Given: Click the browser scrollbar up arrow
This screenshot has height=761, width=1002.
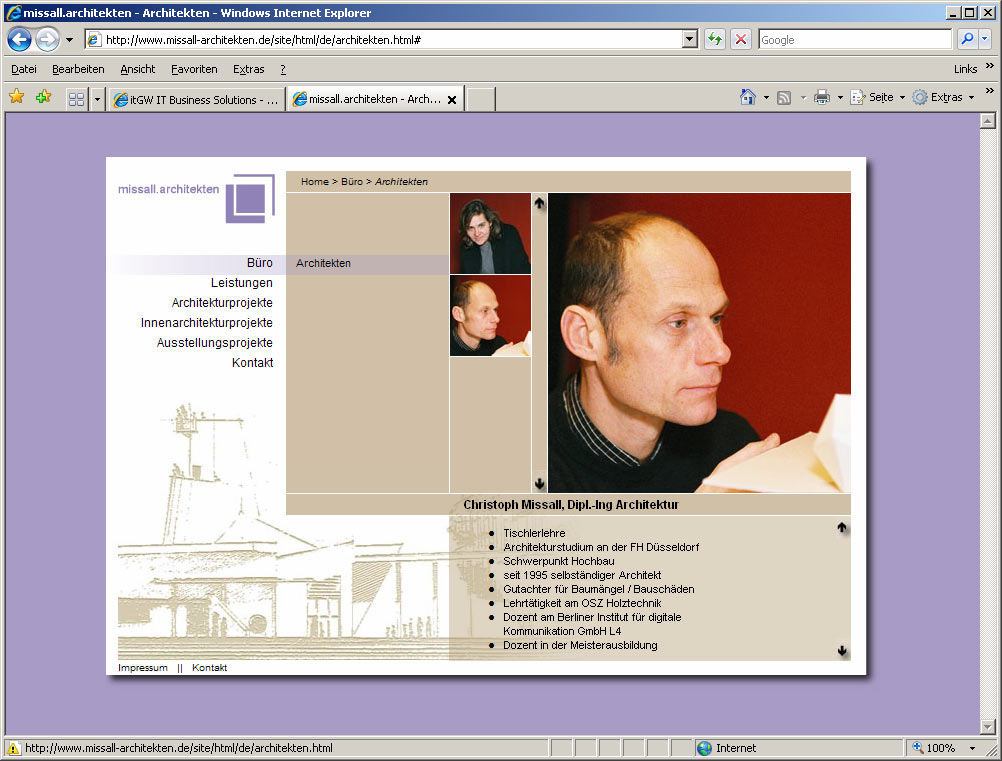Looking at the screenshot, I should pos(987,120).
